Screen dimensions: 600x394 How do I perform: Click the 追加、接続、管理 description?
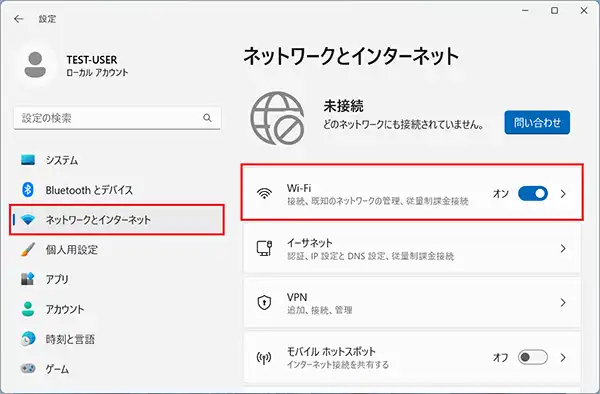tap(319, 310)
